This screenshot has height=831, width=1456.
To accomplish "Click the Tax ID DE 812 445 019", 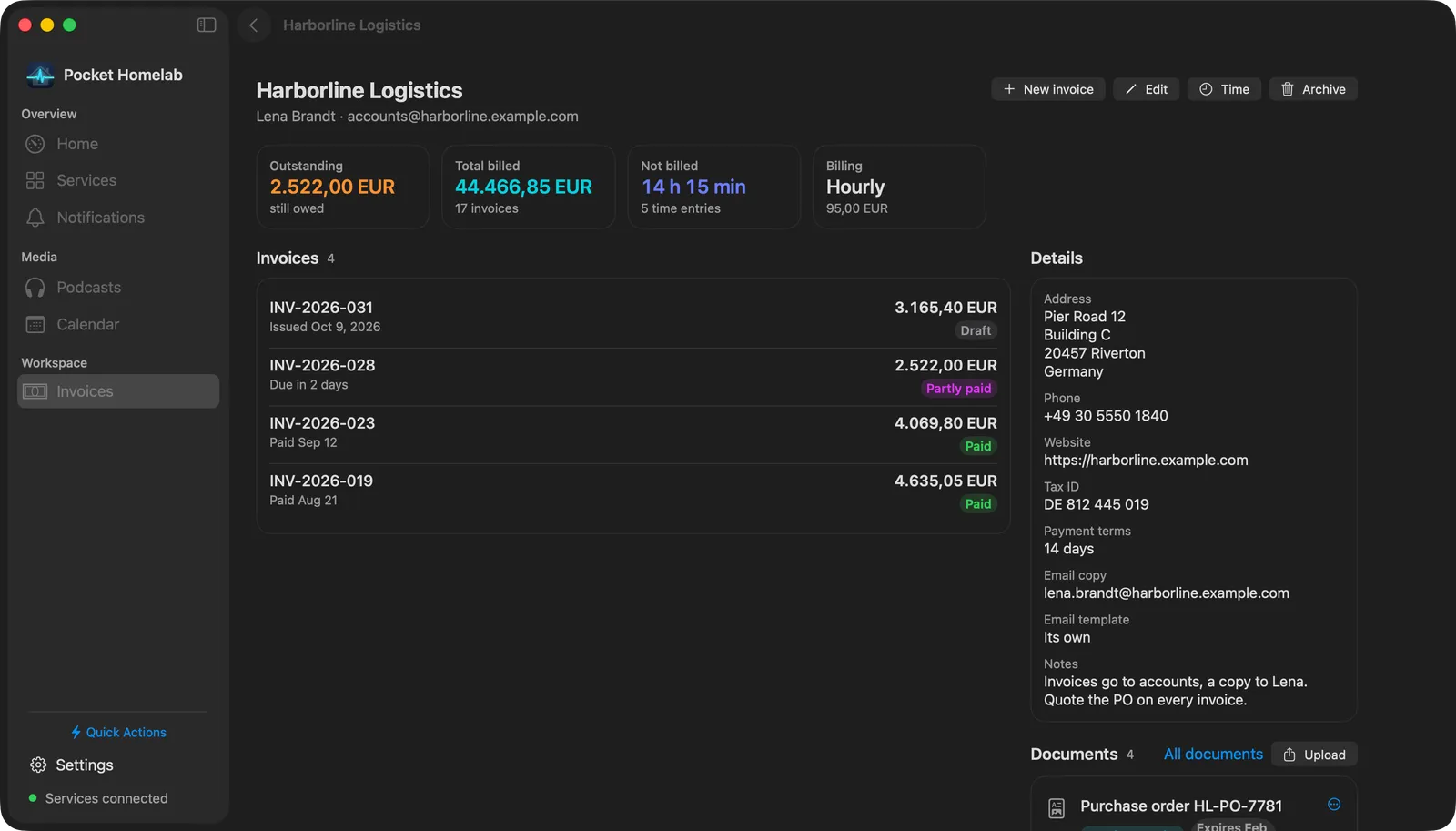I will pos(1097,504).
